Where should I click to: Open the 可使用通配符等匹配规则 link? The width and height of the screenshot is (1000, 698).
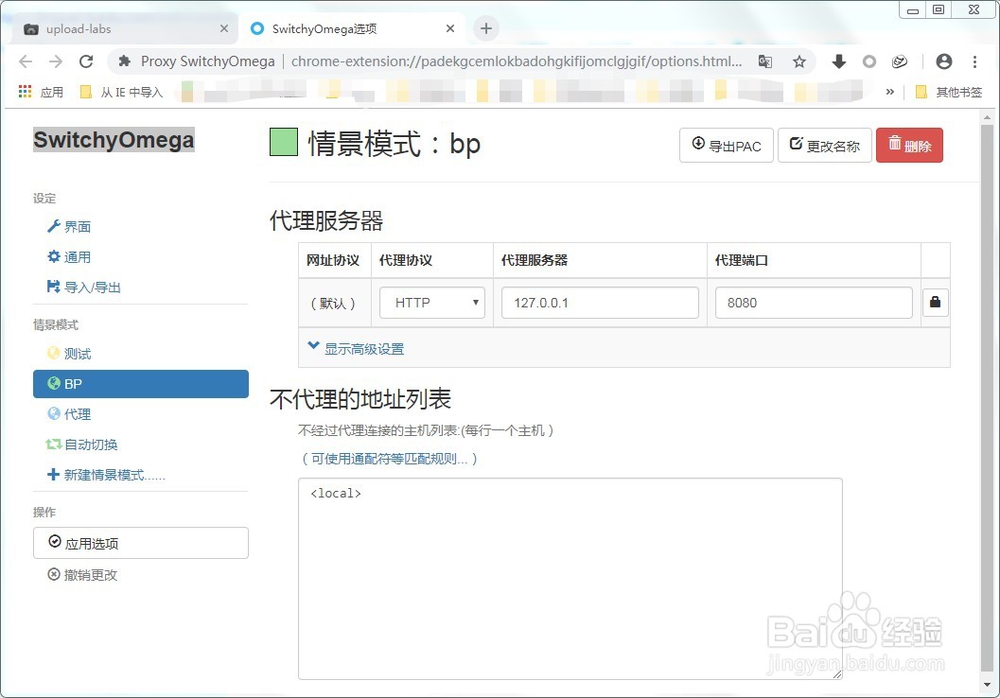pyautogui.click(x=390, y=459)
